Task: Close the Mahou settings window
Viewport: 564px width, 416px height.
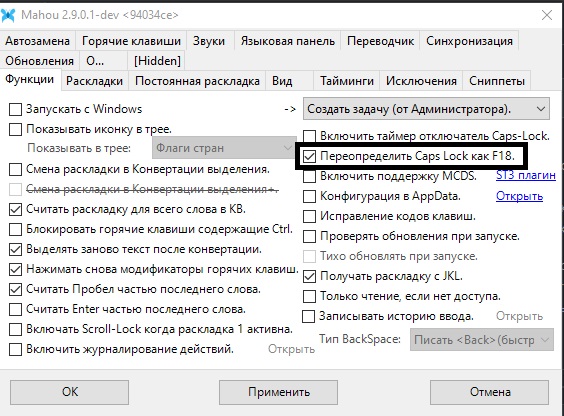Action: (547, 15)
